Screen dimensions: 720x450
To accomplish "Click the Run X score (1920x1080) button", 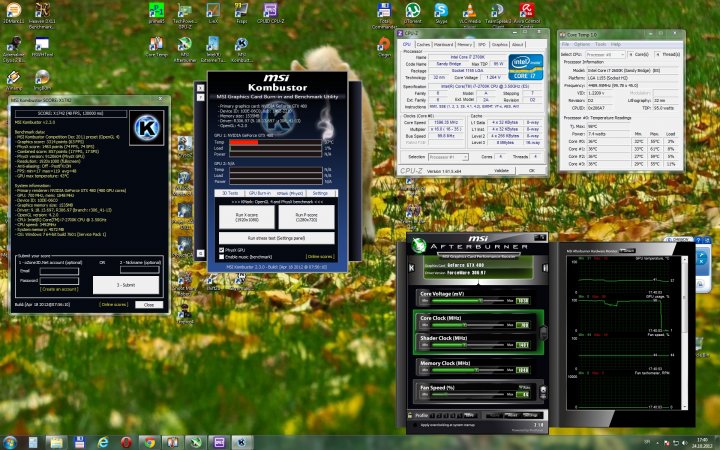I will (x=247, y=217).
